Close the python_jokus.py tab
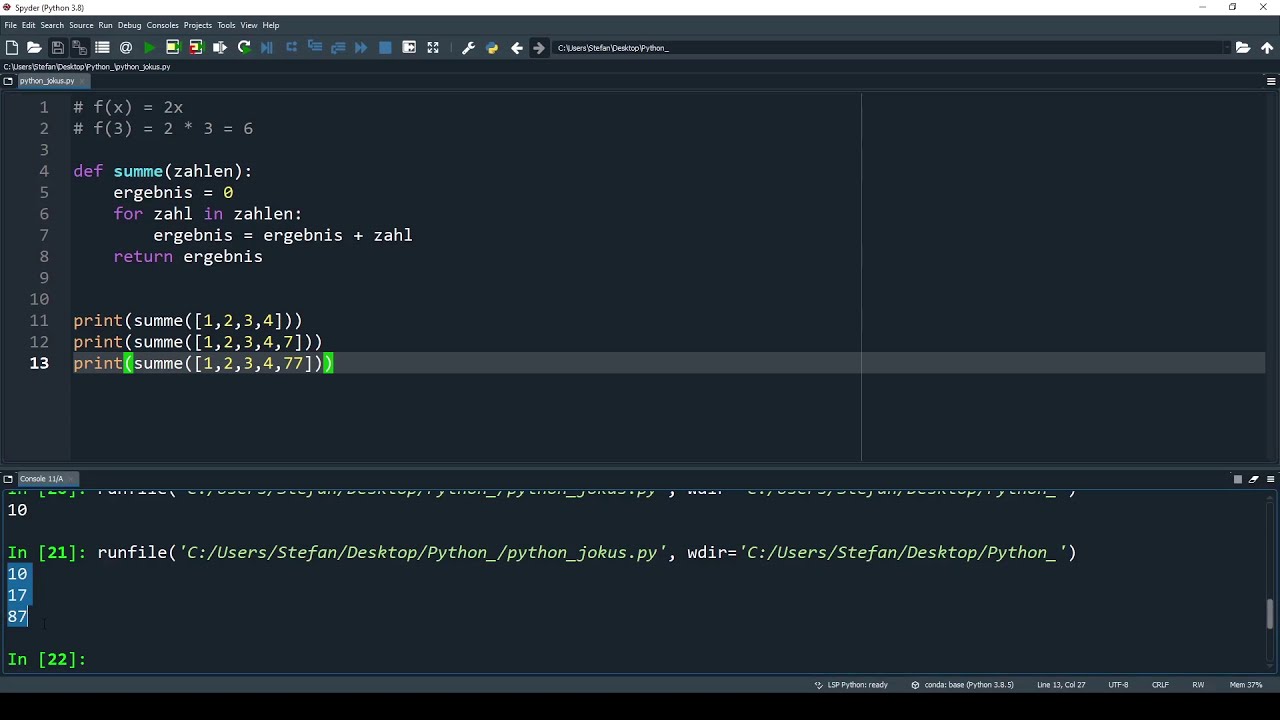Image resolution: width=1280 pixels, height=720 pixels. tap(82, 81)
